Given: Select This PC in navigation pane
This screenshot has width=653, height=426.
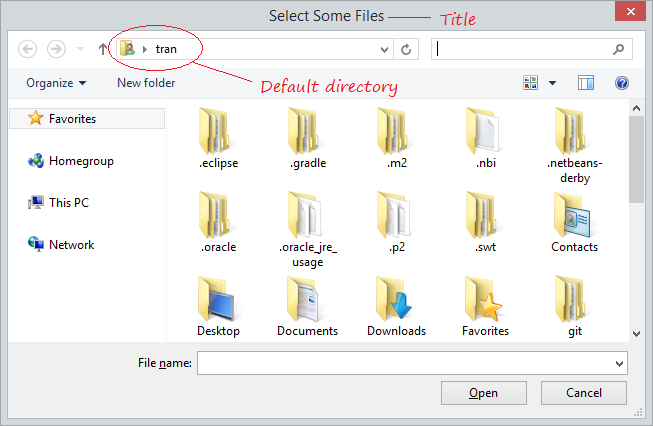Looking at the screenshot, I should coord(58,203).
